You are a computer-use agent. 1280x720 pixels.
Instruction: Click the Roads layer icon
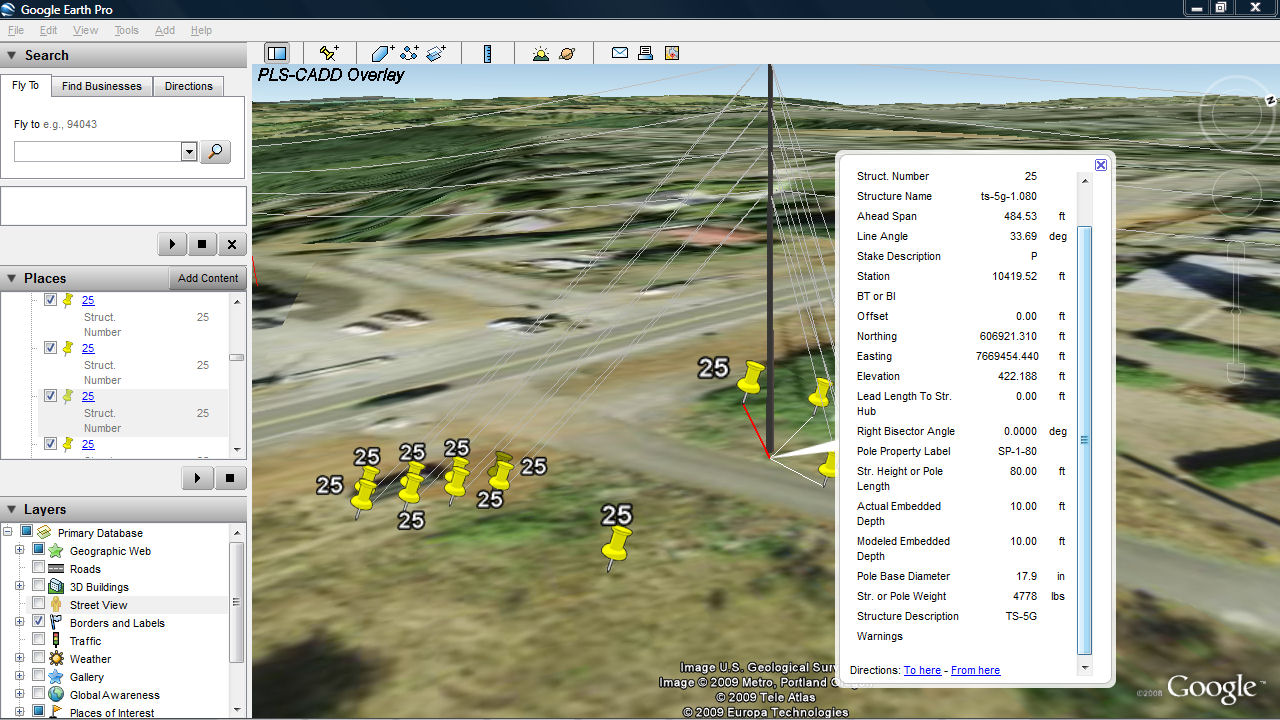pos(56,569)
